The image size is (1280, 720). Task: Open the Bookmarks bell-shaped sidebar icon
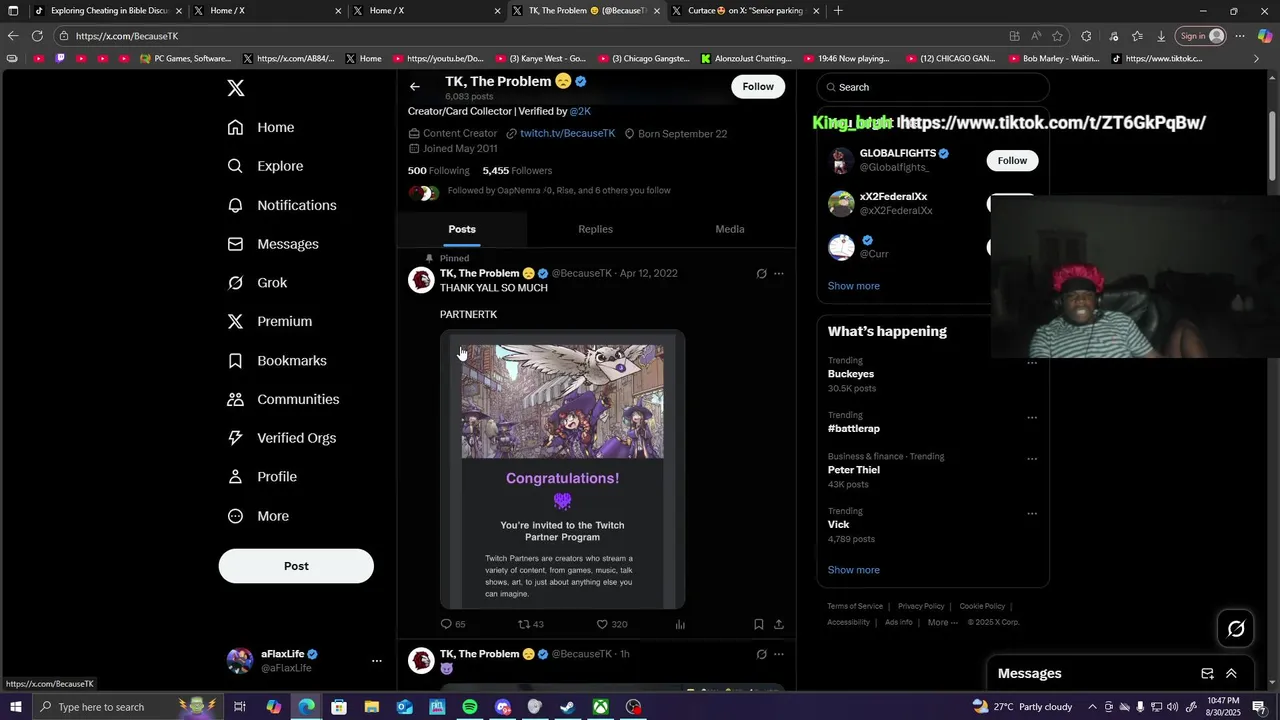(235, 360)
